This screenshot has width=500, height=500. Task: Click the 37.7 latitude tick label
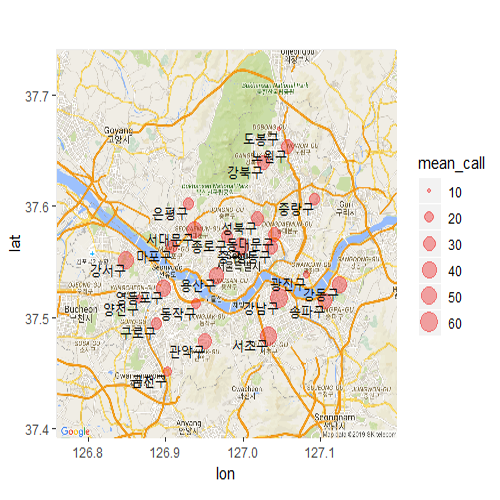[x=36, y=97]
